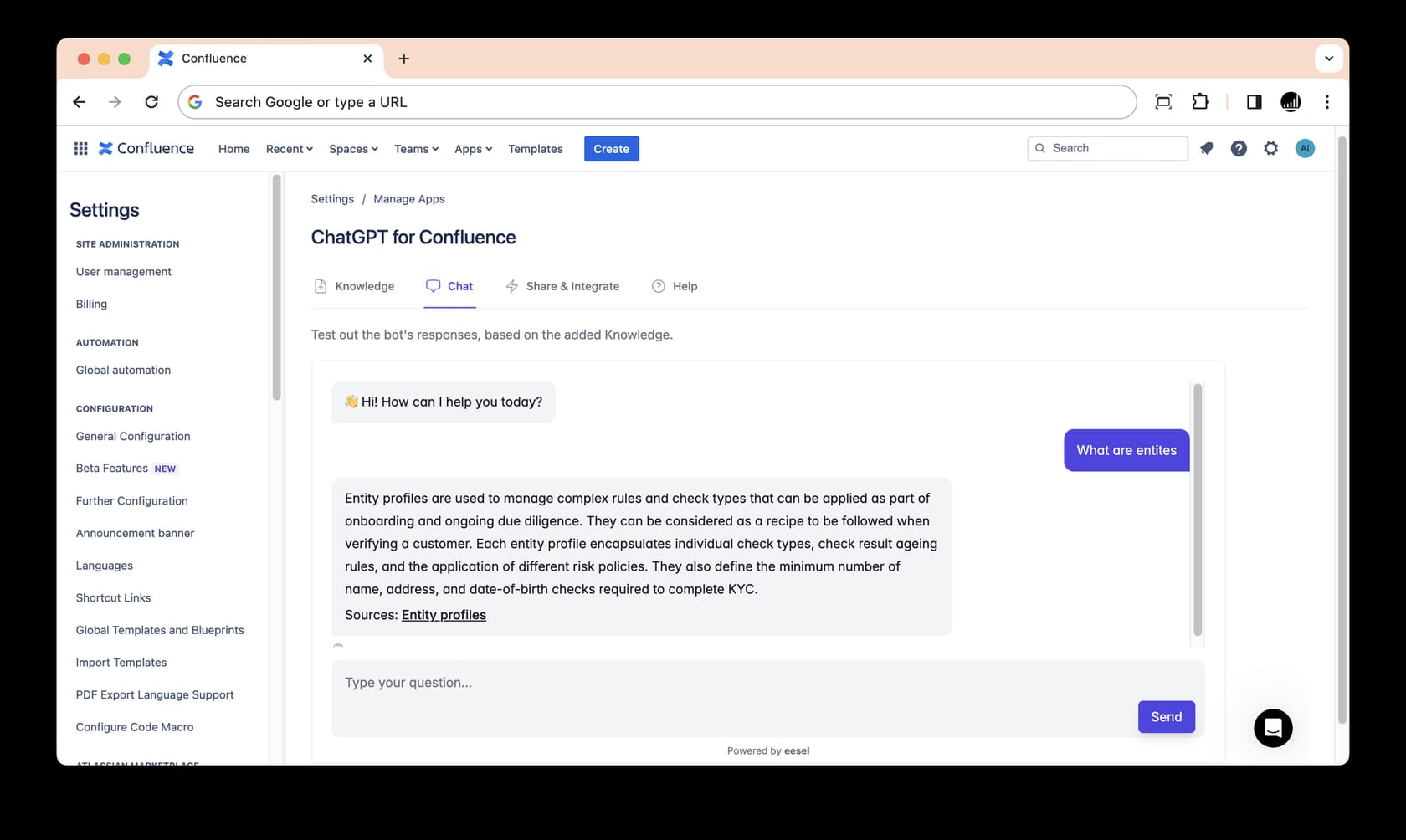This screenshot has width=1406, height=840.
Task: Focus the Type your question field
Action: (x=728, y=684)
